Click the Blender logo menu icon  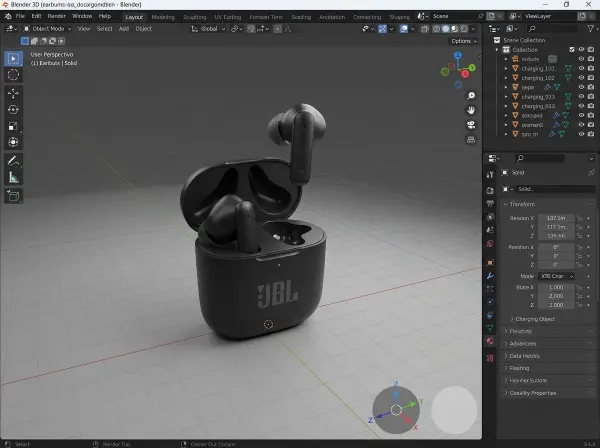[8, 16]
